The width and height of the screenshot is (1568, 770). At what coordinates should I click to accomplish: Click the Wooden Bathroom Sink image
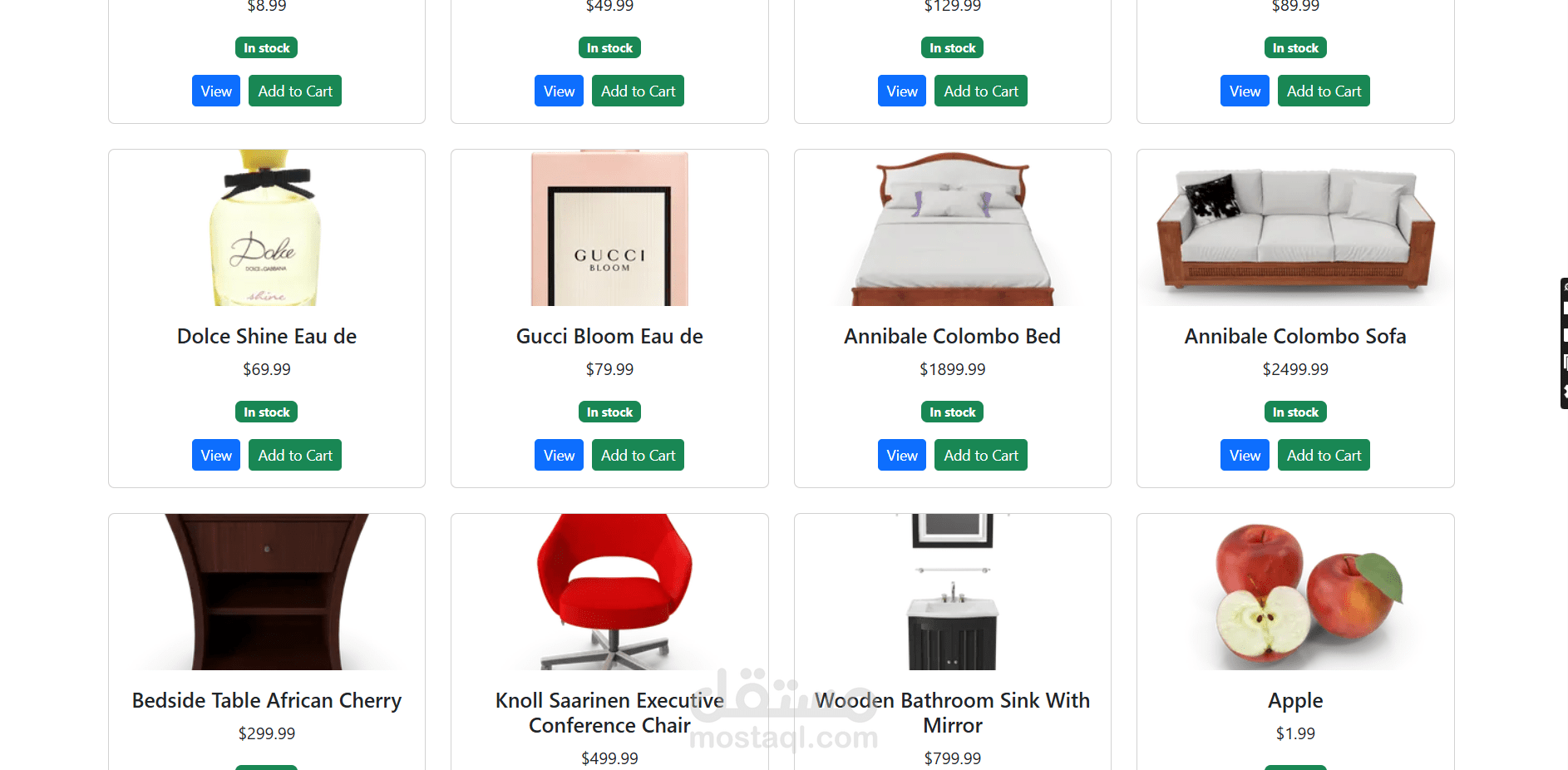coord(953,592)
